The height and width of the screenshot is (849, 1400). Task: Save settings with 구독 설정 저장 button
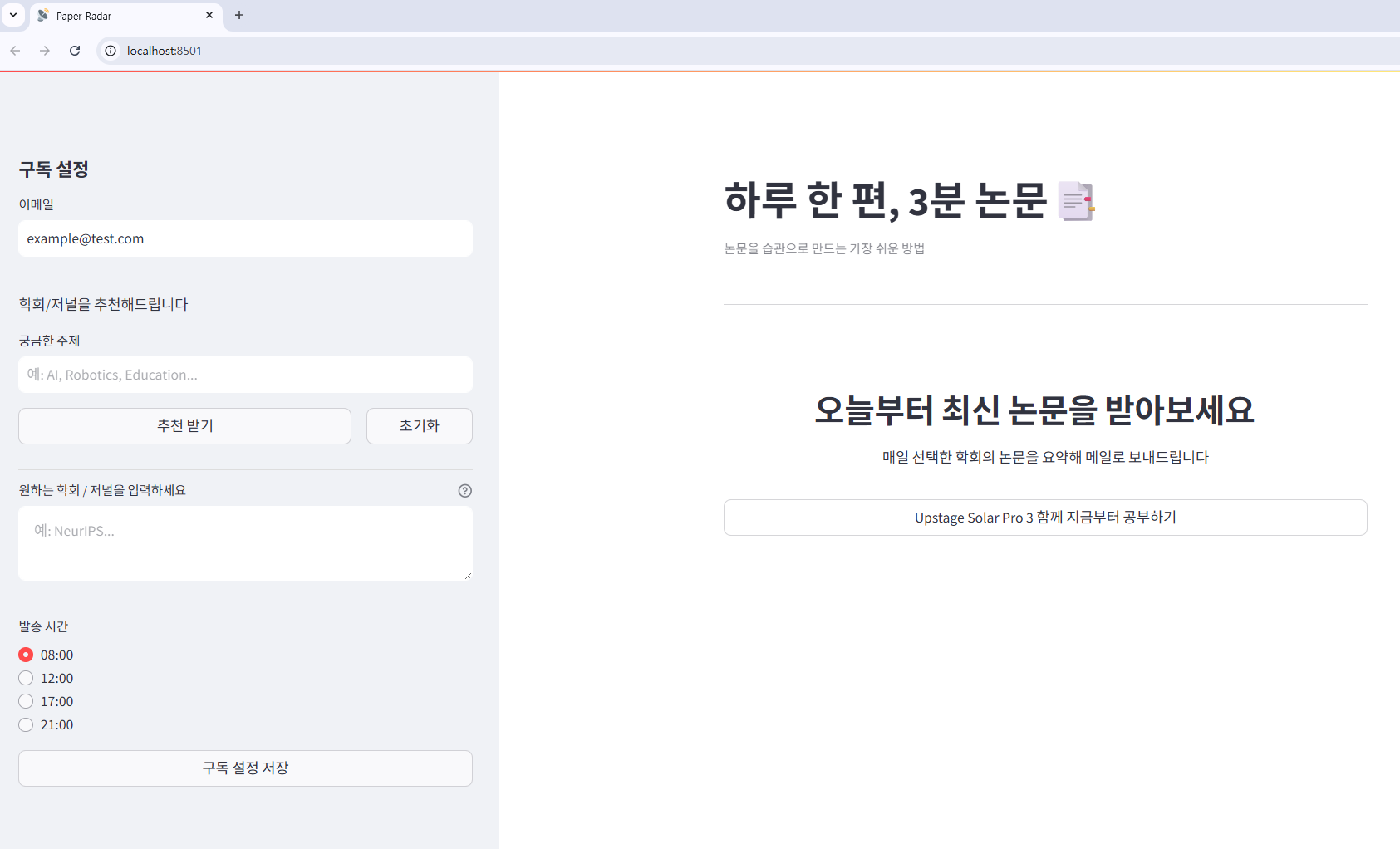coord(245,768)
